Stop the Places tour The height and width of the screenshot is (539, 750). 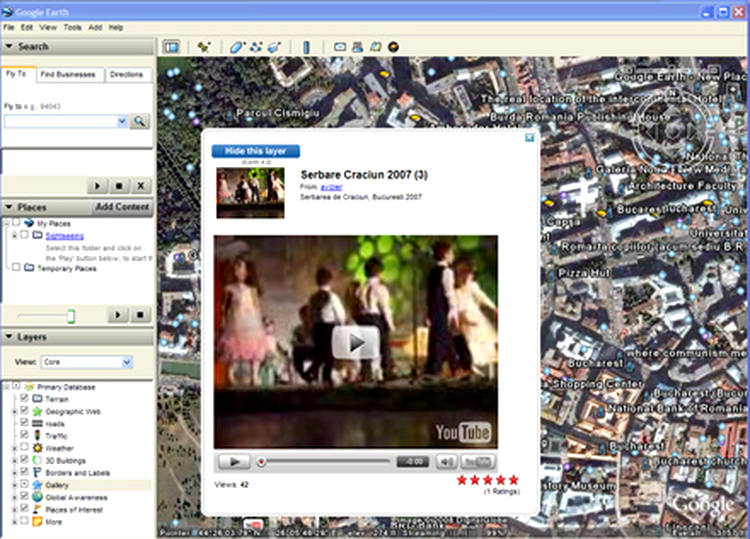[140, 315]
